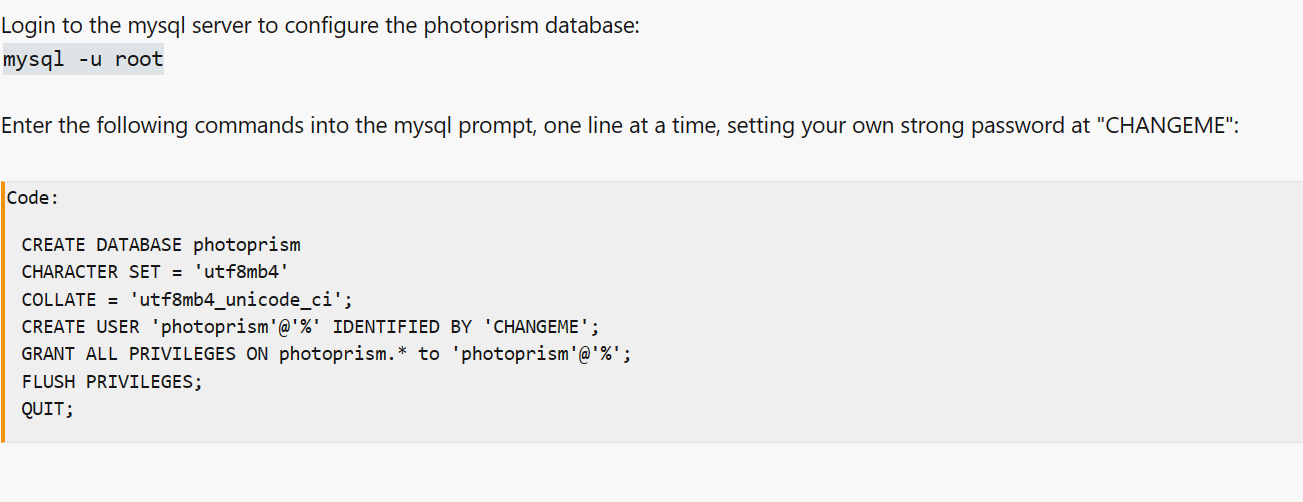Click the "mysql -u root" inline command

(x=83, y=59)
